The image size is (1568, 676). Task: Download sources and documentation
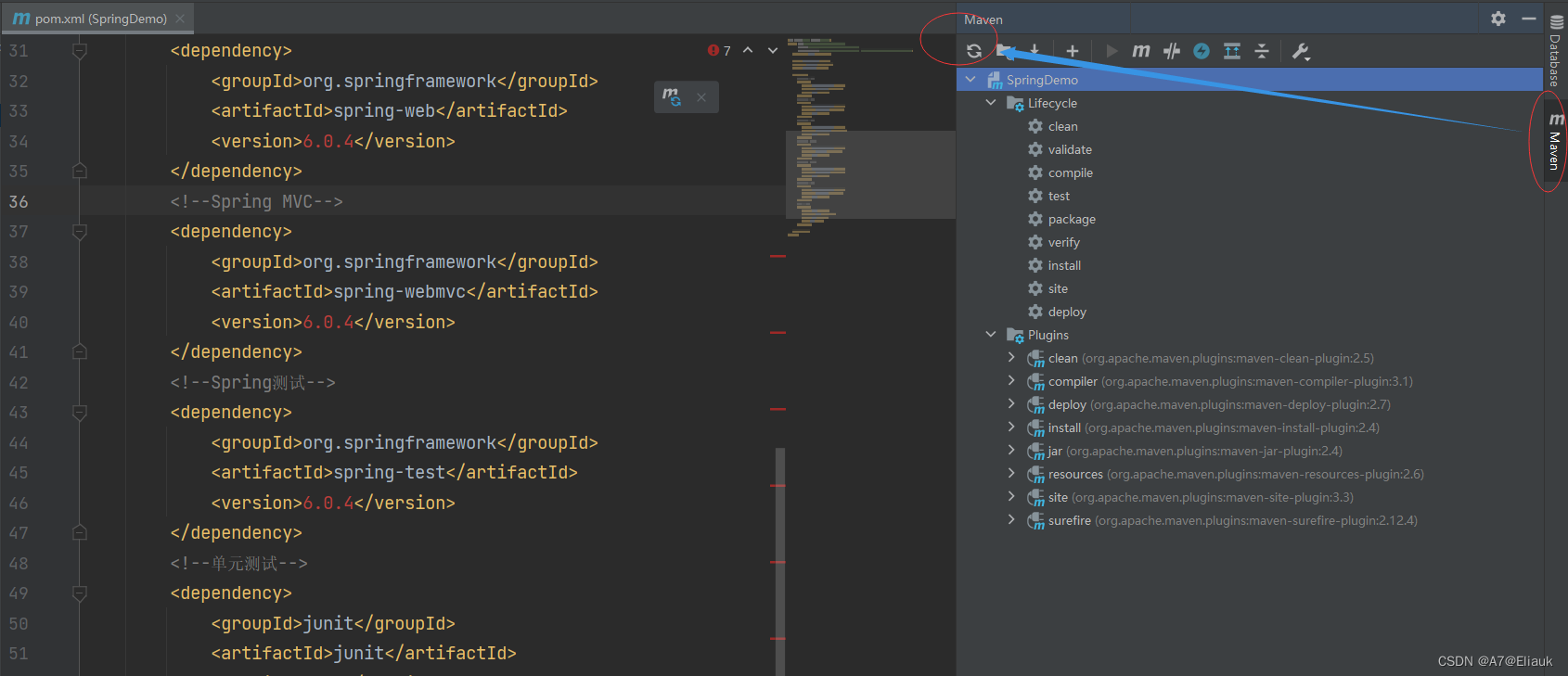click(1035, 51)
